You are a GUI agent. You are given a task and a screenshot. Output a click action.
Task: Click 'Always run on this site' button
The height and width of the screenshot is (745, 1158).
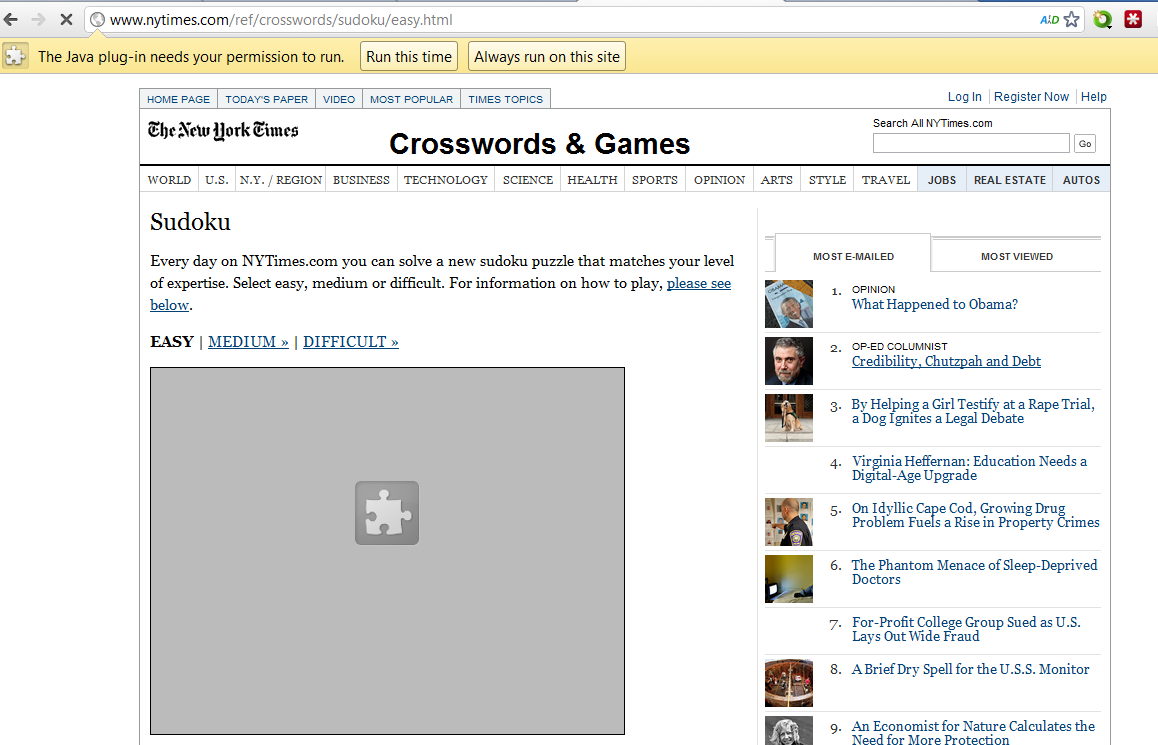tap(547, 57)
